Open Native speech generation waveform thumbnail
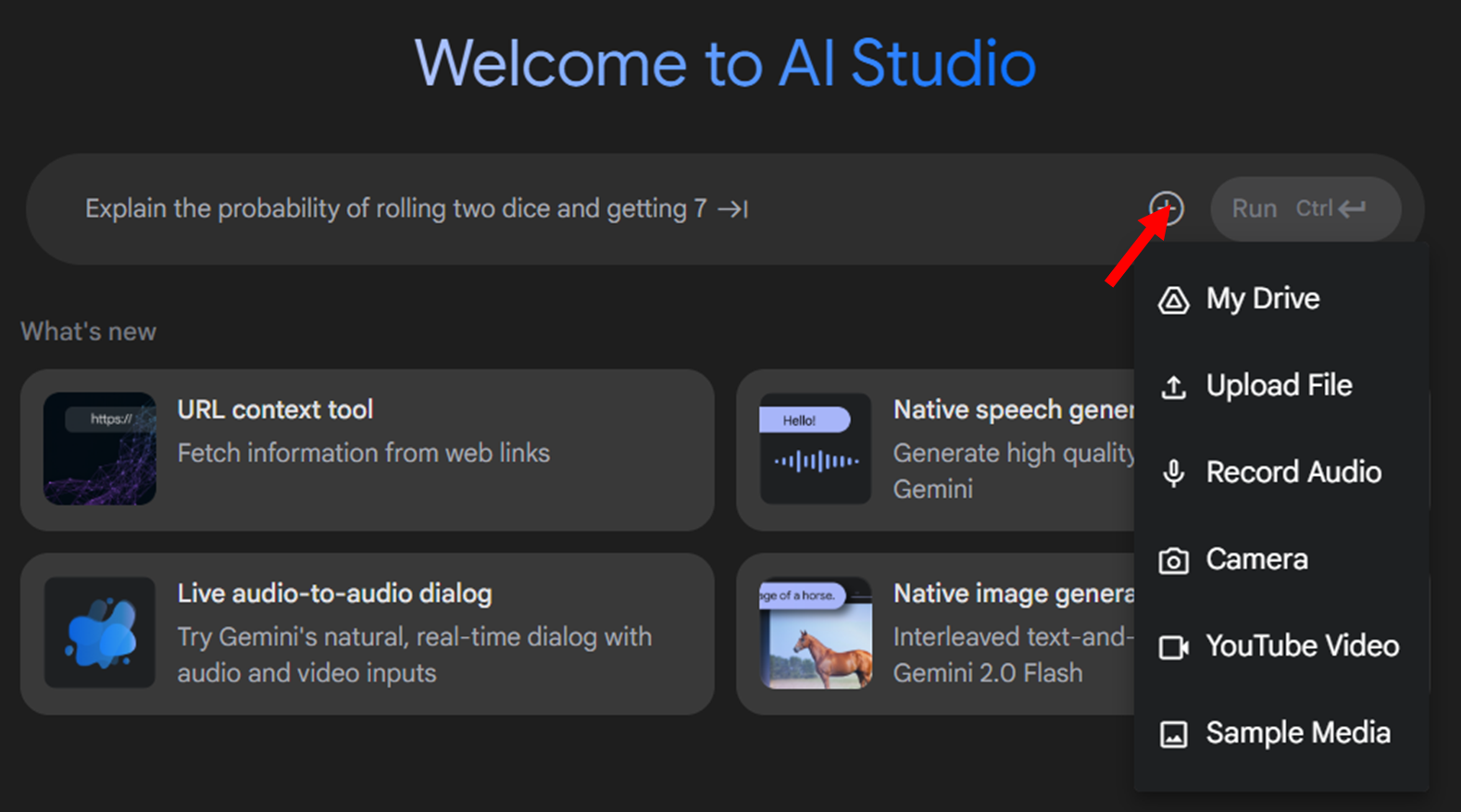 [x=816, y=448]
